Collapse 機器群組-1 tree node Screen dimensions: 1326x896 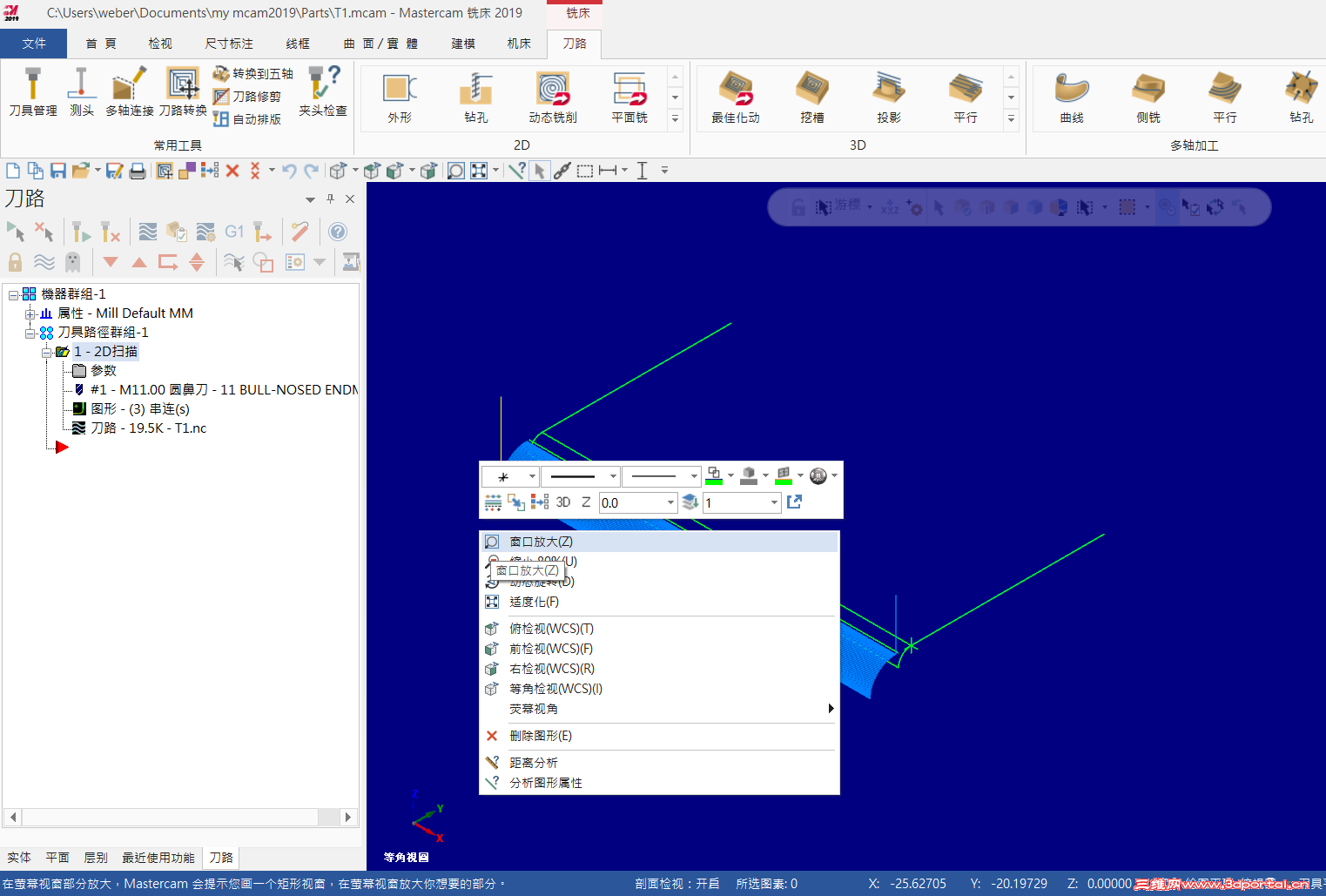[13, 294]
